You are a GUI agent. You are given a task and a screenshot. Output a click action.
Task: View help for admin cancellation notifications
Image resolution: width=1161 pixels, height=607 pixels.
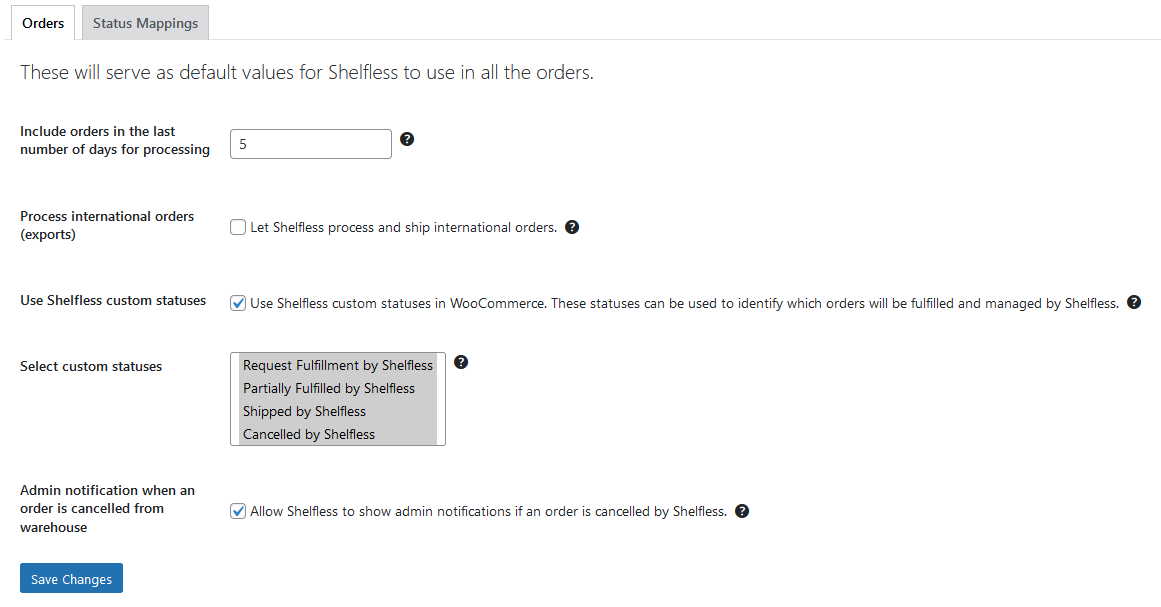click(742, 511)
